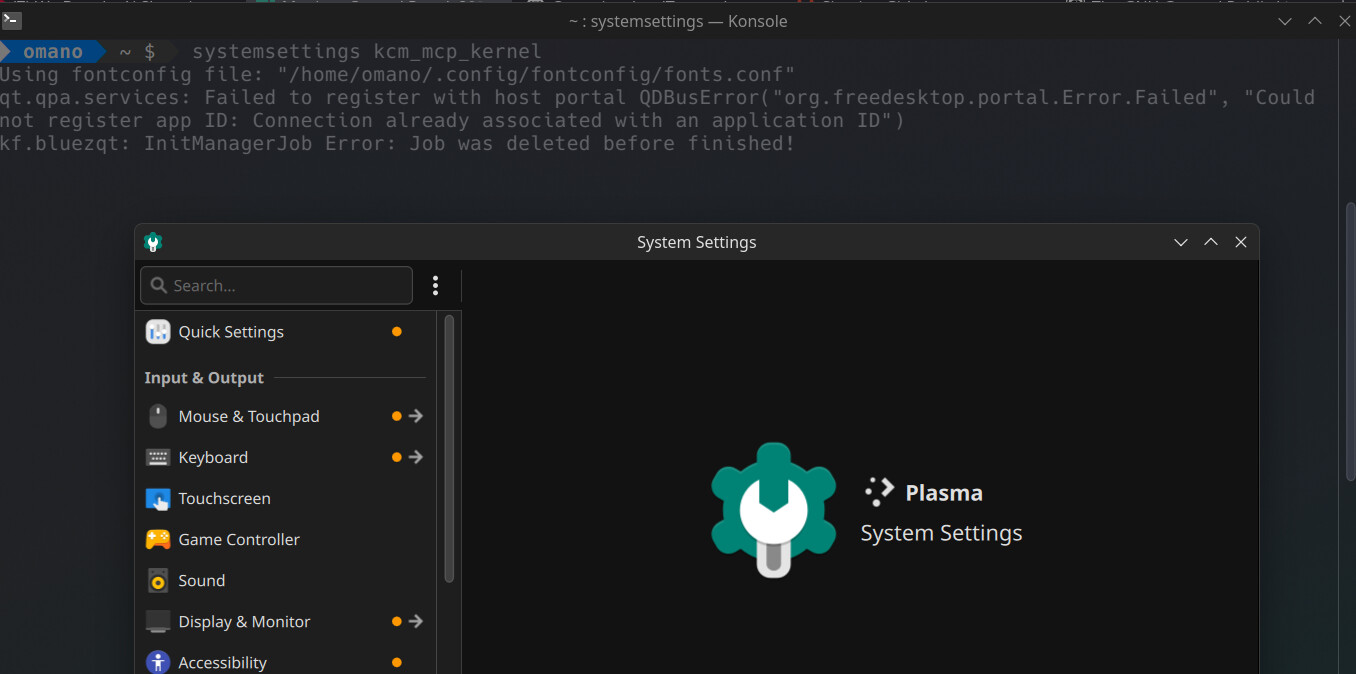This screenshot has width=1356, height=674.
Task: Select the Touchscreen icon
Action: [x=158, y=498]
